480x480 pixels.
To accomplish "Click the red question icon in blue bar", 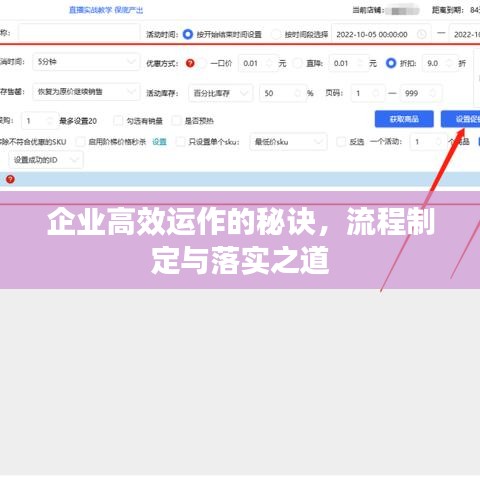I will point(10,179).
